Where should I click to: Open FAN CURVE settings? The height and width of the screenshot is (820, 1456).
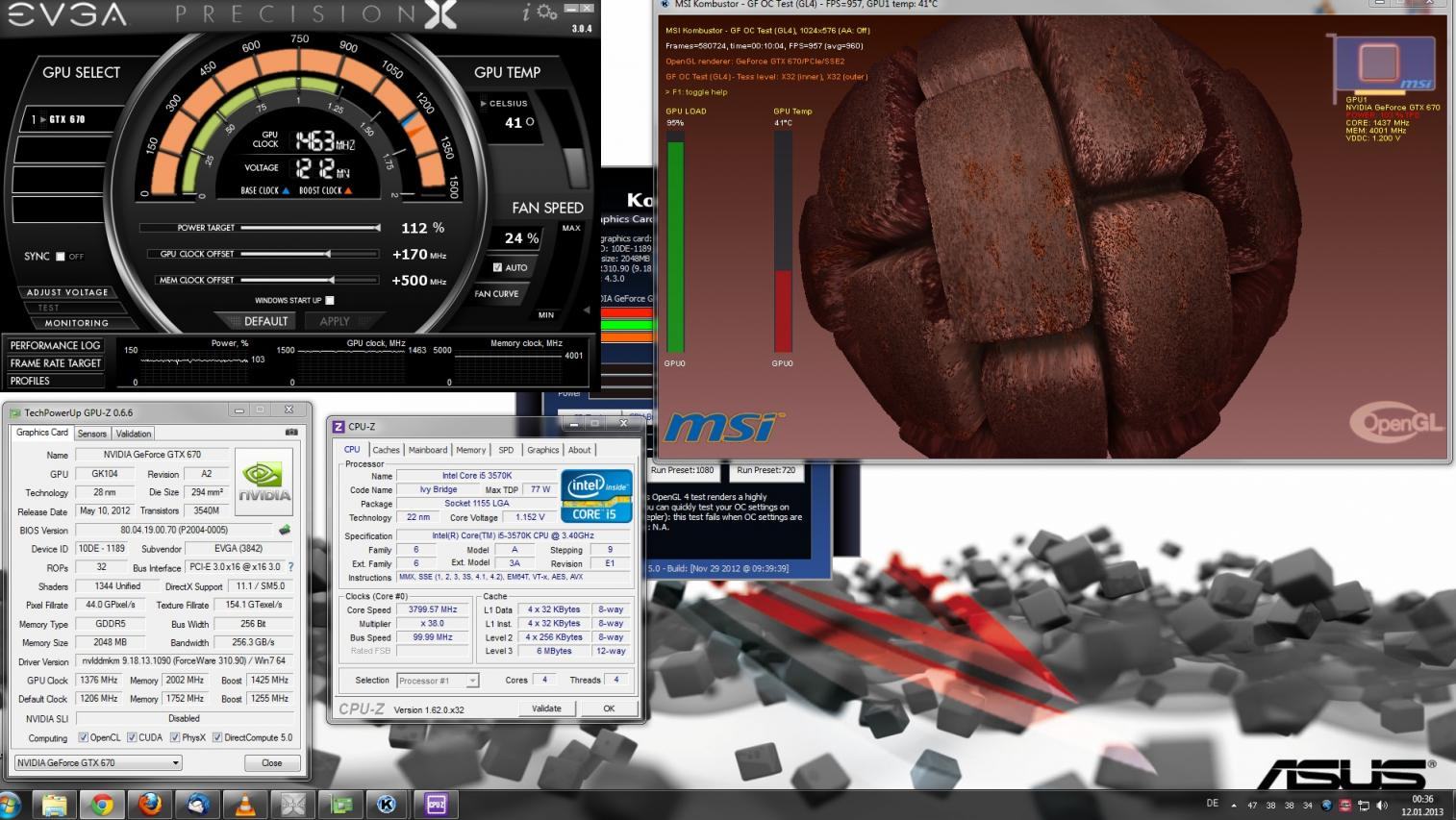coord(496,294)
